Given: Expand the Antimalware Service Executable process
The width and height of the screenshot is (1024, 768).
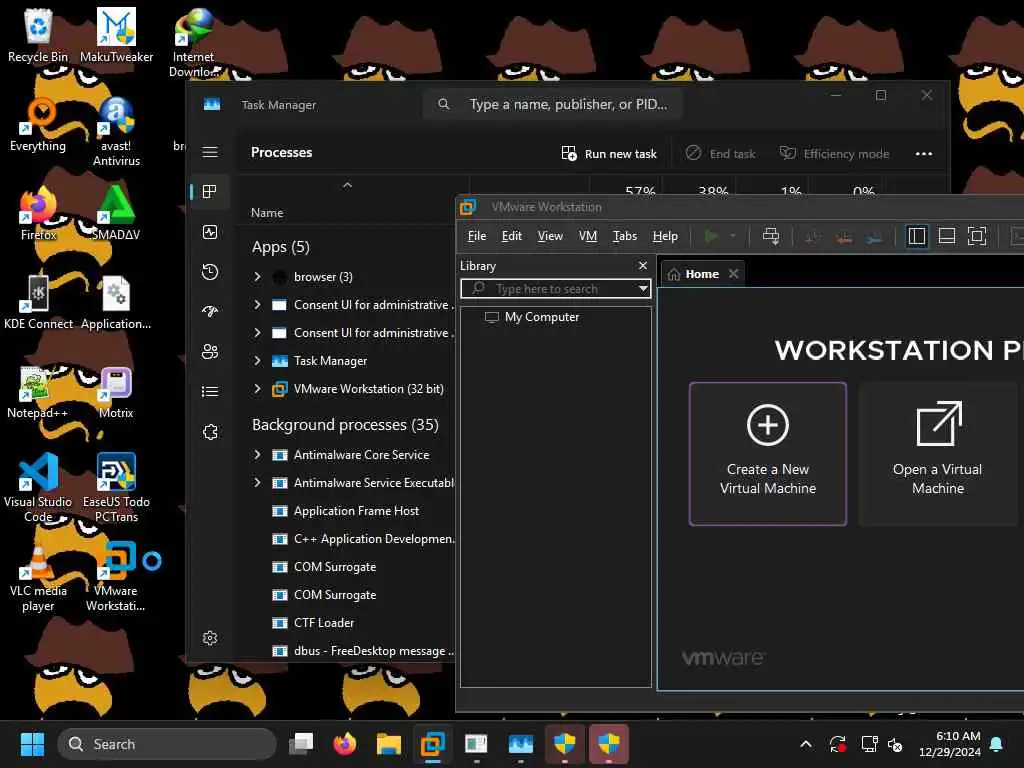Looking at the screenshot, I should tap(257, 483).
